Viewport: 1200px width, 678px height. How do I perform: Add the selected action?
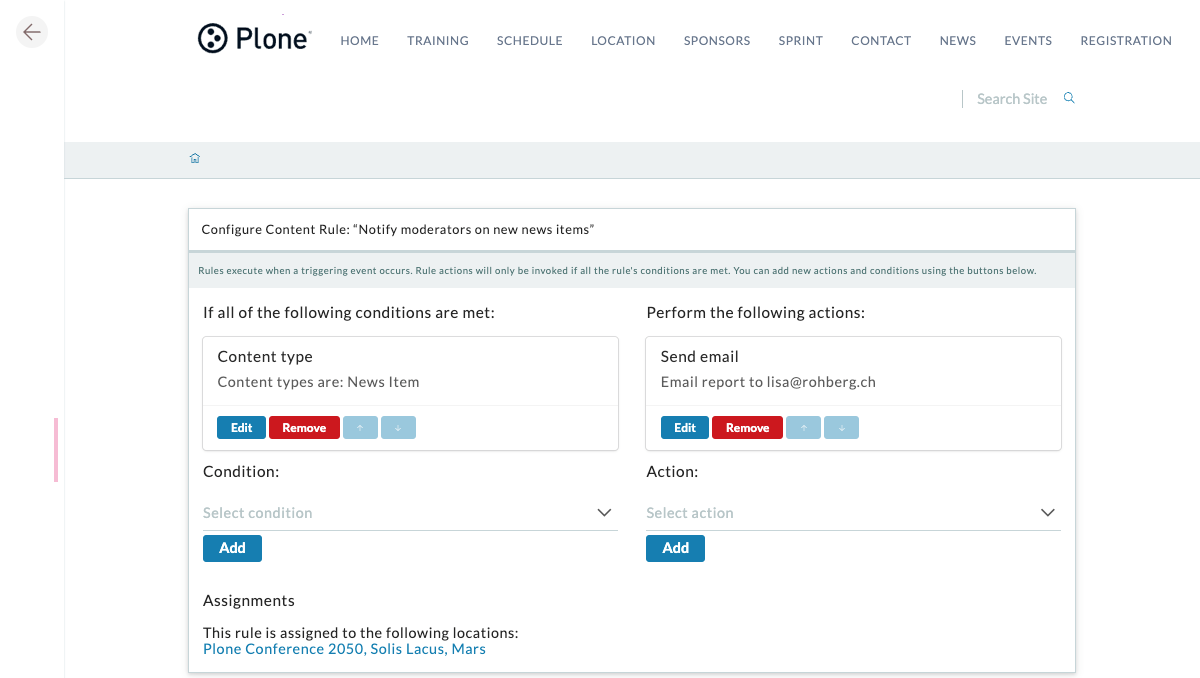(675, 548)
